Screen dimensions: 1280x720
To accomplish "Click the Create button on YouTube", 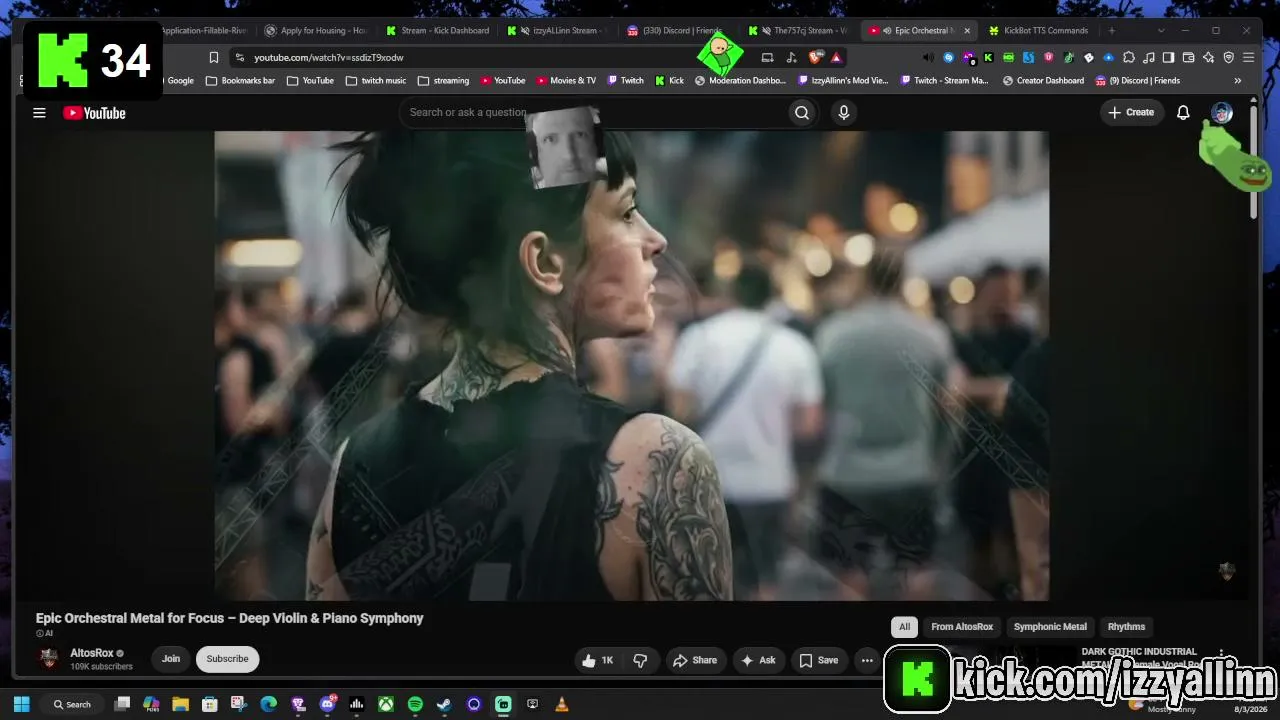I will tap(1131, 113).
